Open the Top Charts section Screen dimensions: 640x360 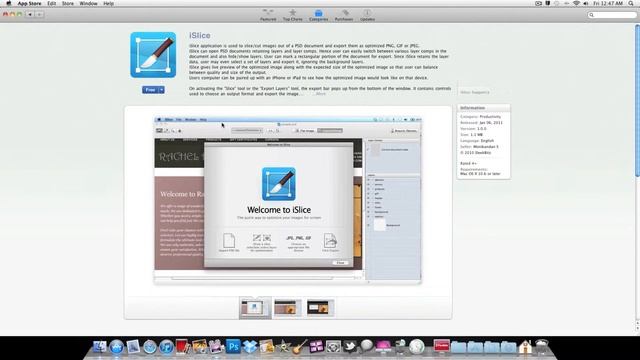(x=293, y=15)
